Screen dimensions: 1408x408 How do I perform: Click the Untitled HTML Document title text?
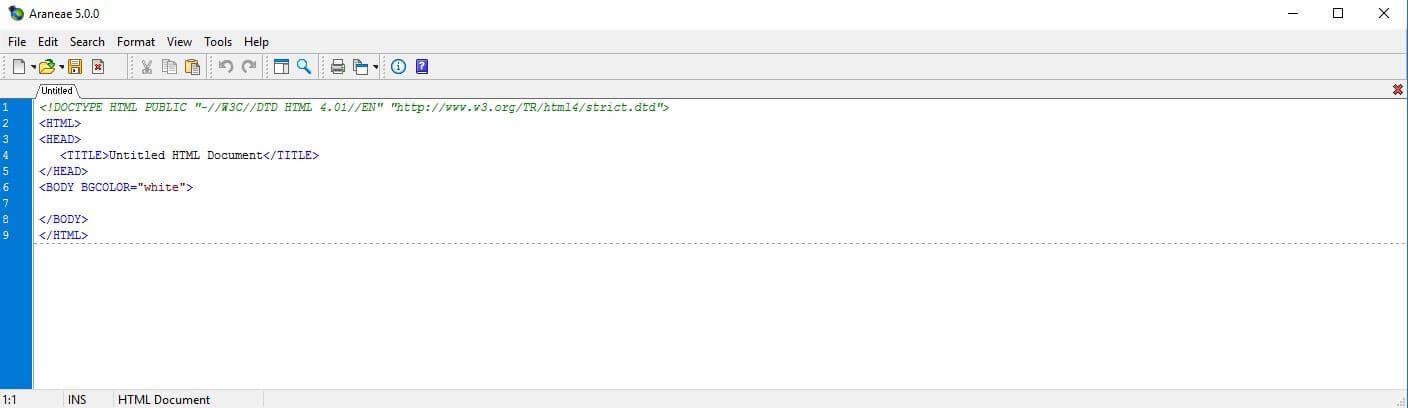186,155
